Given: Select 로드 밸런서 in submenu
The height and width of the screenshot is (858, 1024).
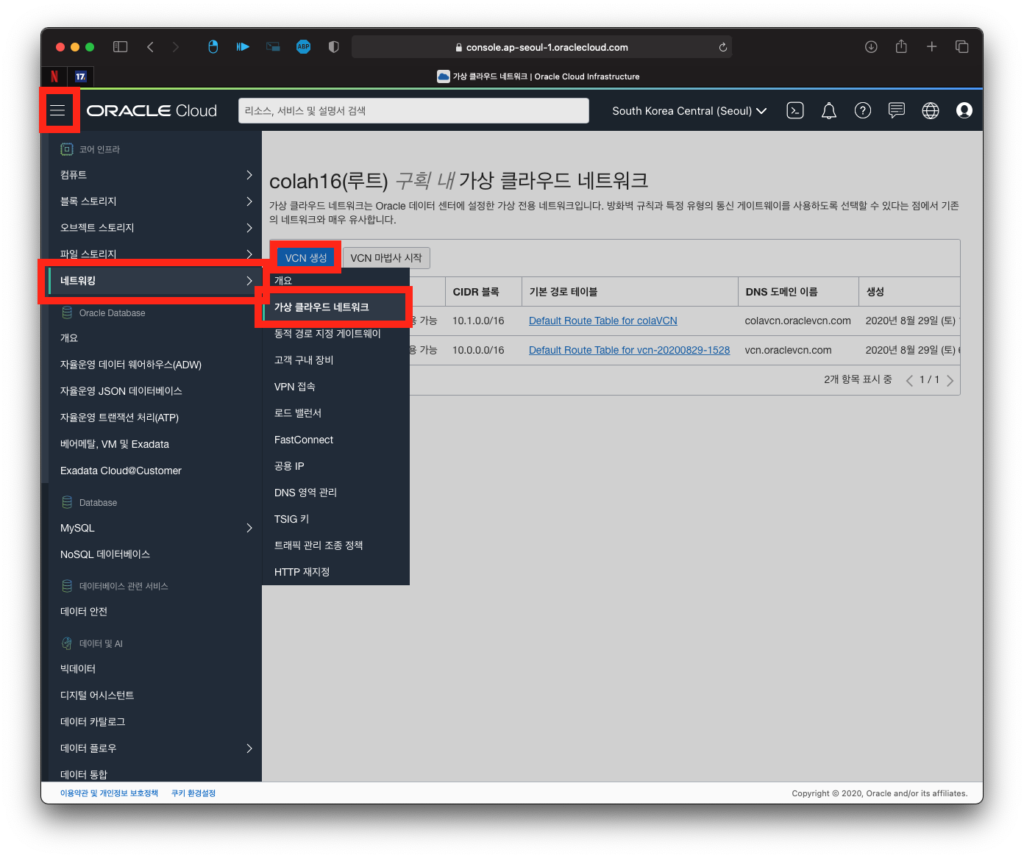Looking at the screenshot, I should (298, 413).
